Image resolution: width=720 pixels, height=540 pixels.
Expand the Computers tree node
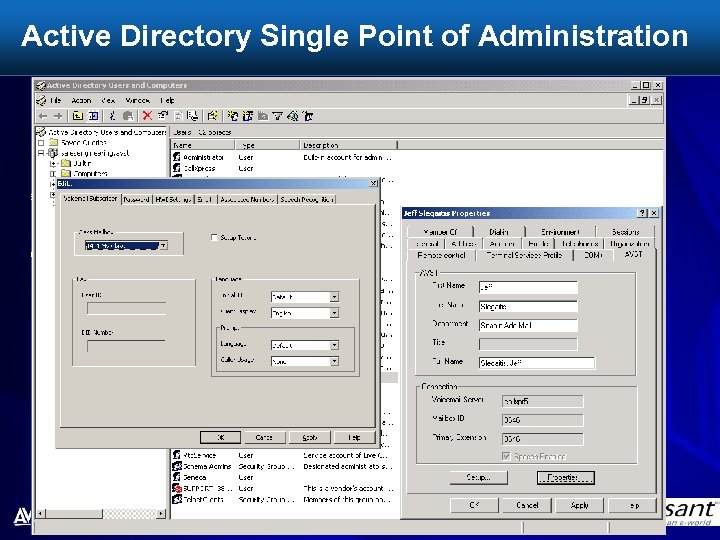coord(53,174)
